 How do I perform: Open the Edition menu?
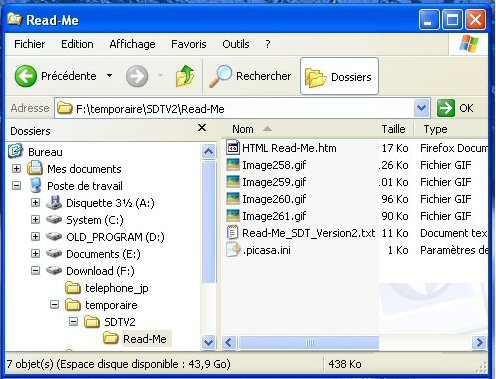[x=77, y=44]
